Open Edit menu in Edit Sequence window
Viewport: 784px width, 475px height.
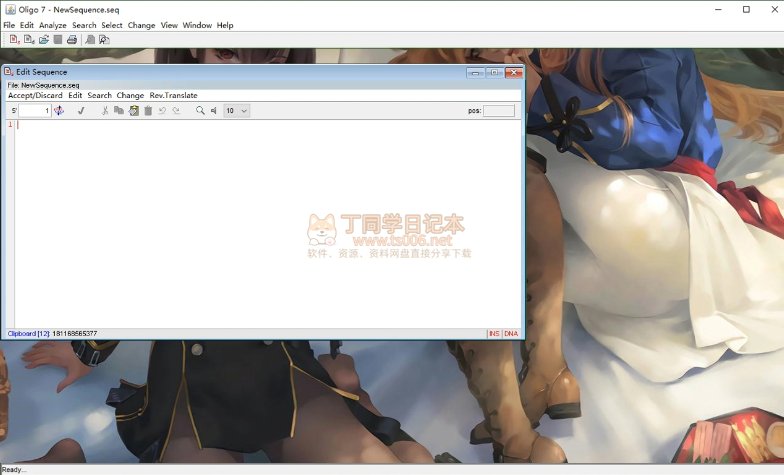click(x=75, y=95)
